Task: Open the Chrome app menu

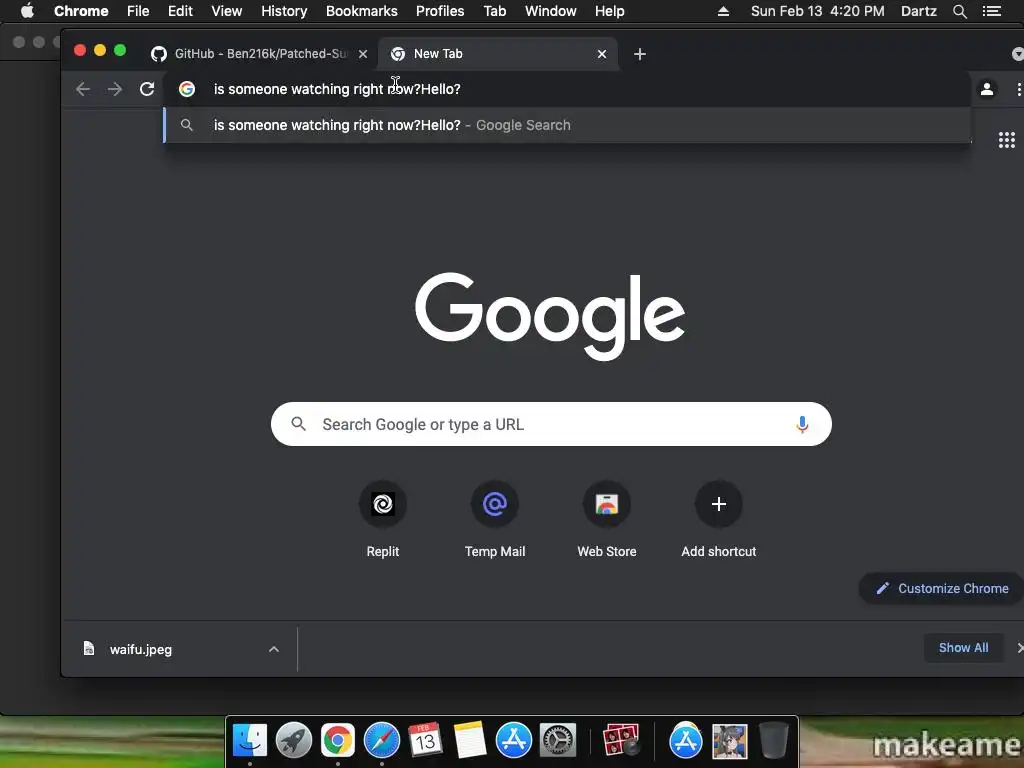Action: (x=81, y=11)
